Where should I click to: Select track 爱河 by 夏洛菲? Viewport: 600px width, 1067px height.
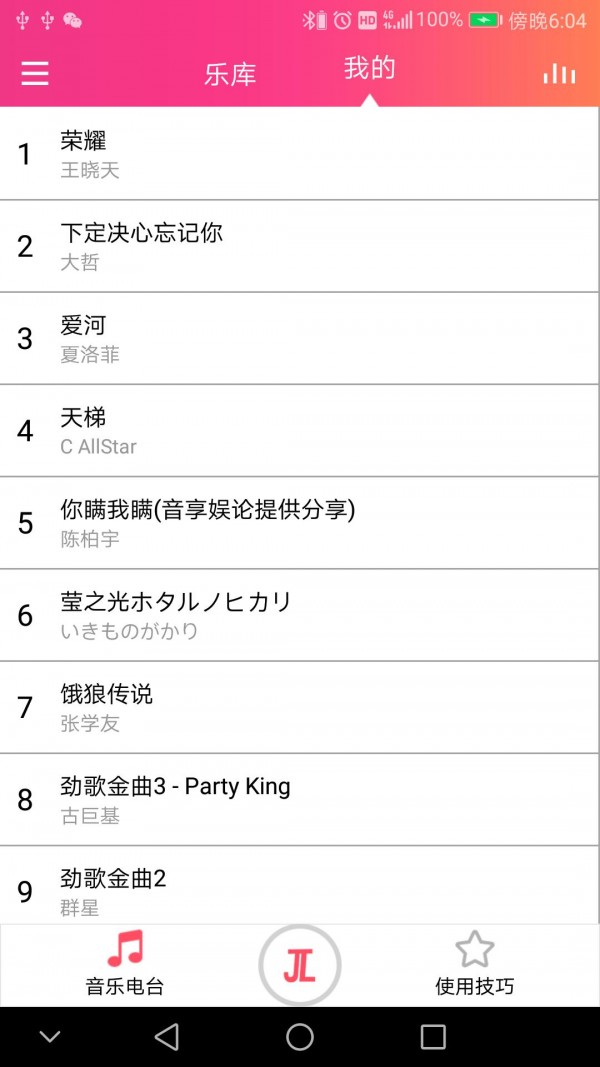[x=300, y=338]
